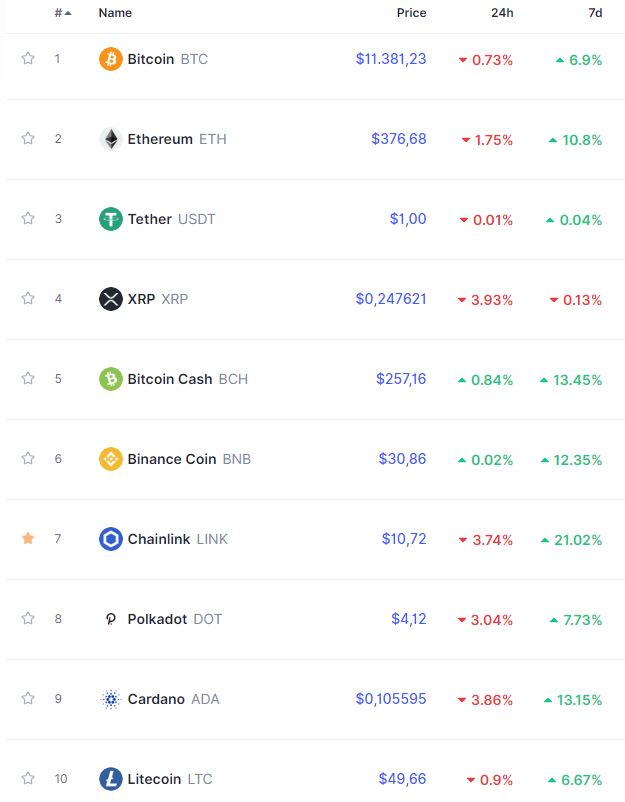The height and width of the screenshot is (802, 625).
Task: Click the blue Chainlink hexagon icon
Action: tap(110, 539)
